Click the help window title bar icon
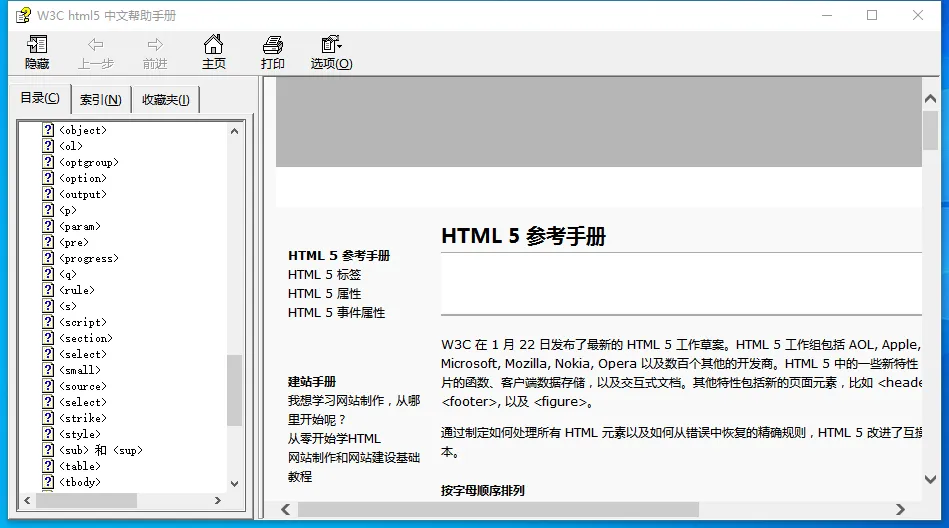The height and width of the screenshot is (528, 949). click(23, 15)
